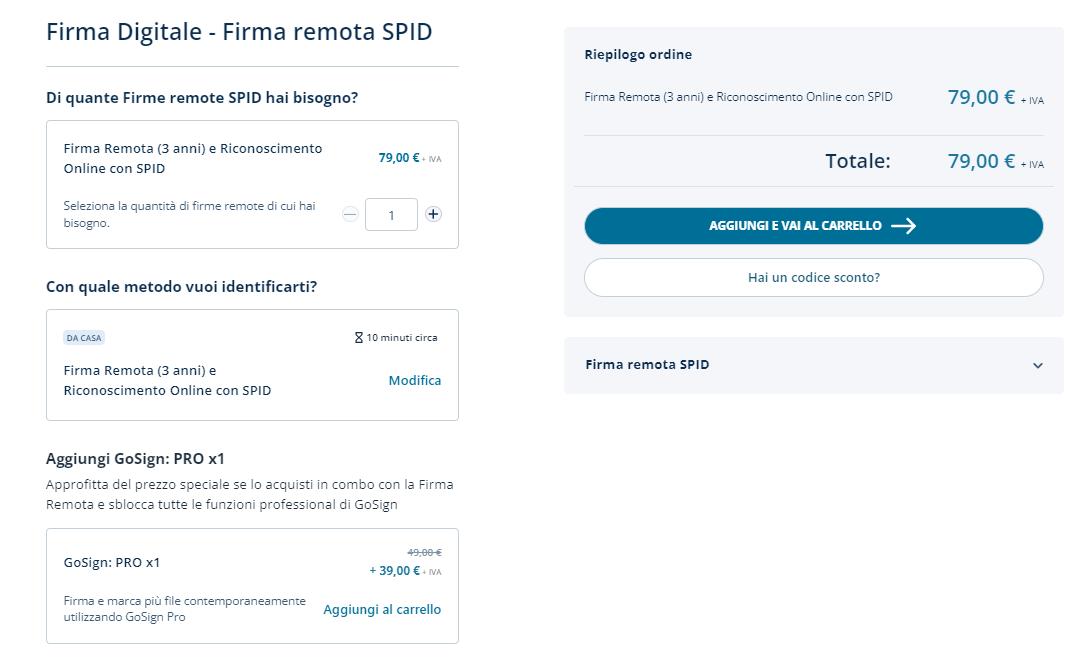
Task: Select the Firma Digitale page heading
Action: pos(239,32)
